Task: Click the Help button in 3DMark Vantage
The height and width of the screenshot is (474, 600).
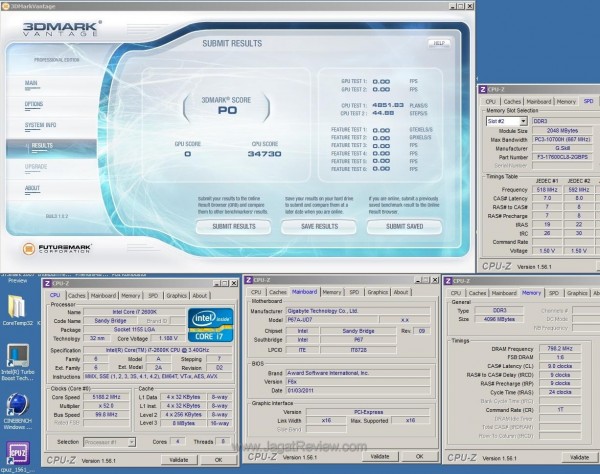Action: 438,43
